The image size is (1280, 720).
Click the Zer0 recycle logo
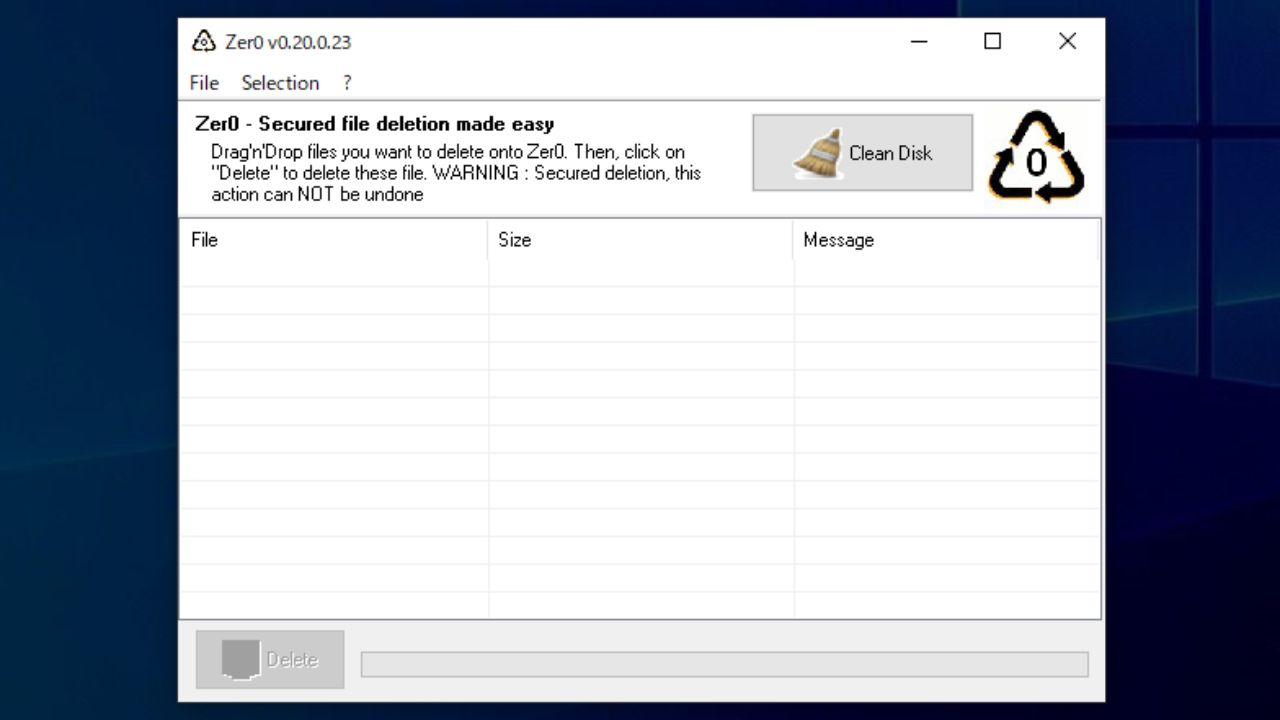point(1036,157)
